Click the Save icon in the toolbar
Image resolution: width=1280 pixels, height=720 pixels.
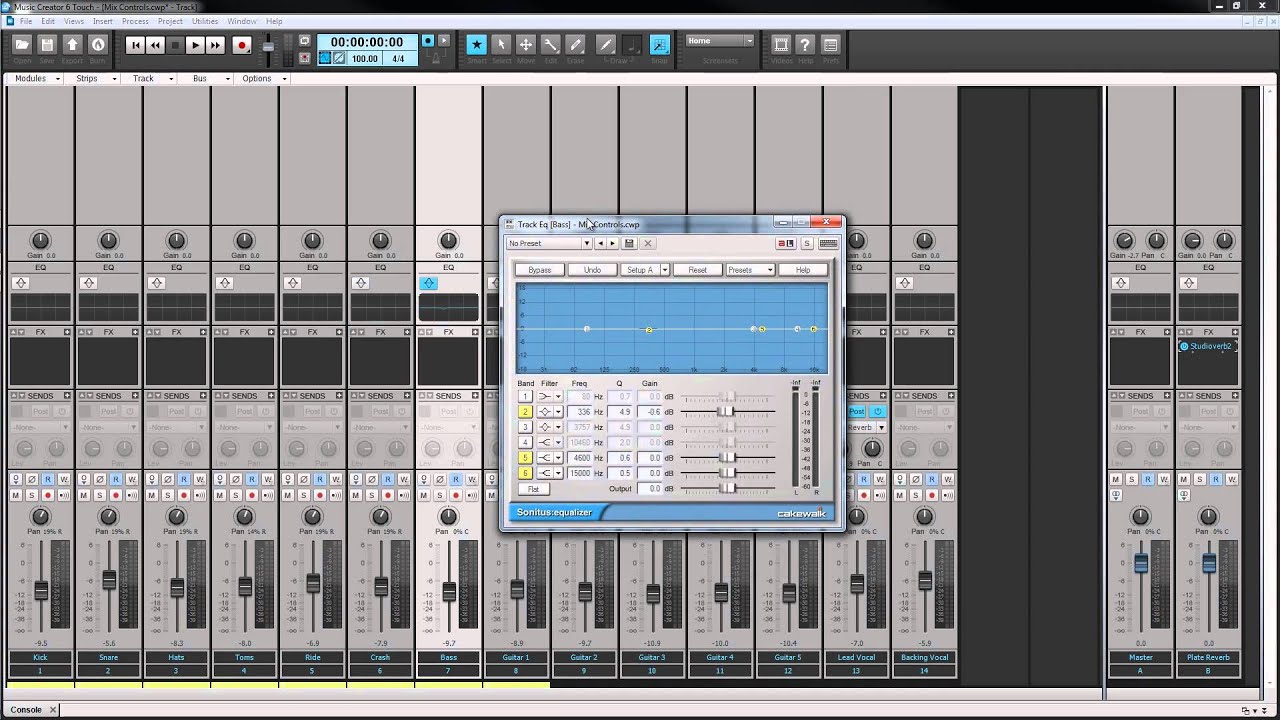coord(47,45)
